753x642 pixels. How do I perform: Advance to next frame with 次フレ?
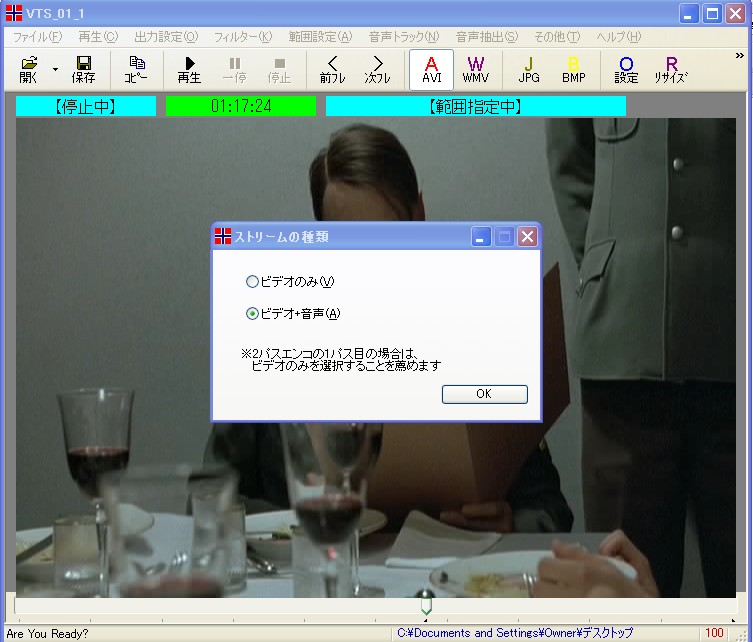tap(377, 70)
